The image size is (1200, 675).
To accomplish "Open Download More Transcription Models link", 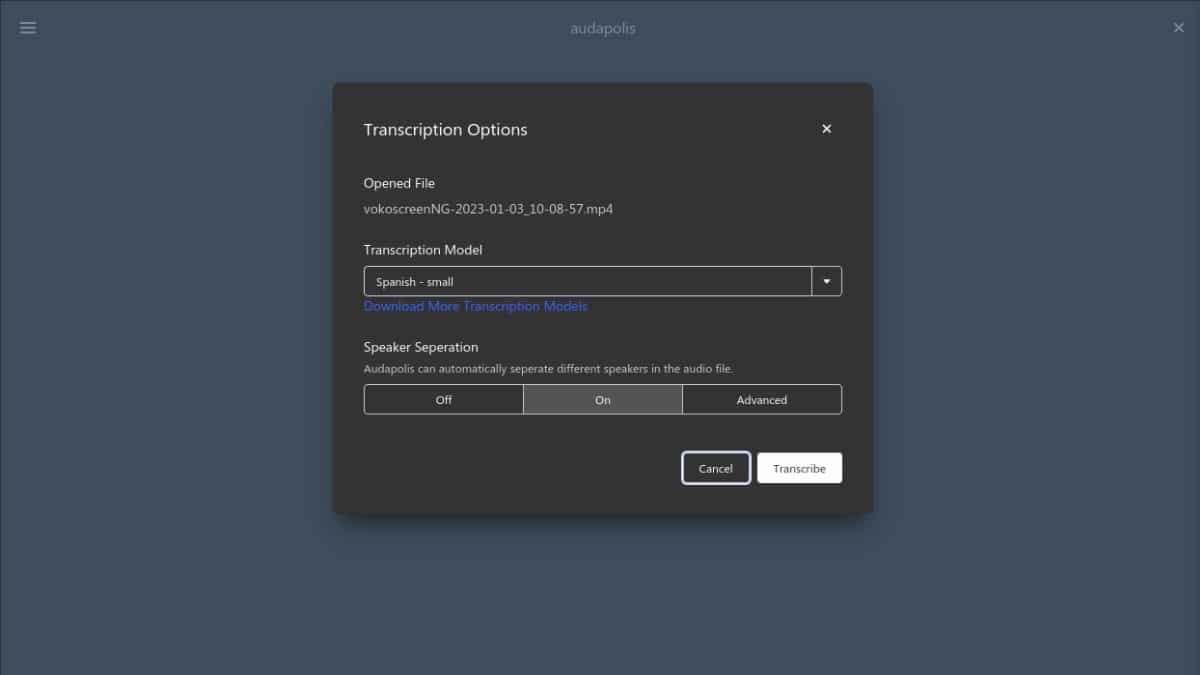I will coord(476,306).
